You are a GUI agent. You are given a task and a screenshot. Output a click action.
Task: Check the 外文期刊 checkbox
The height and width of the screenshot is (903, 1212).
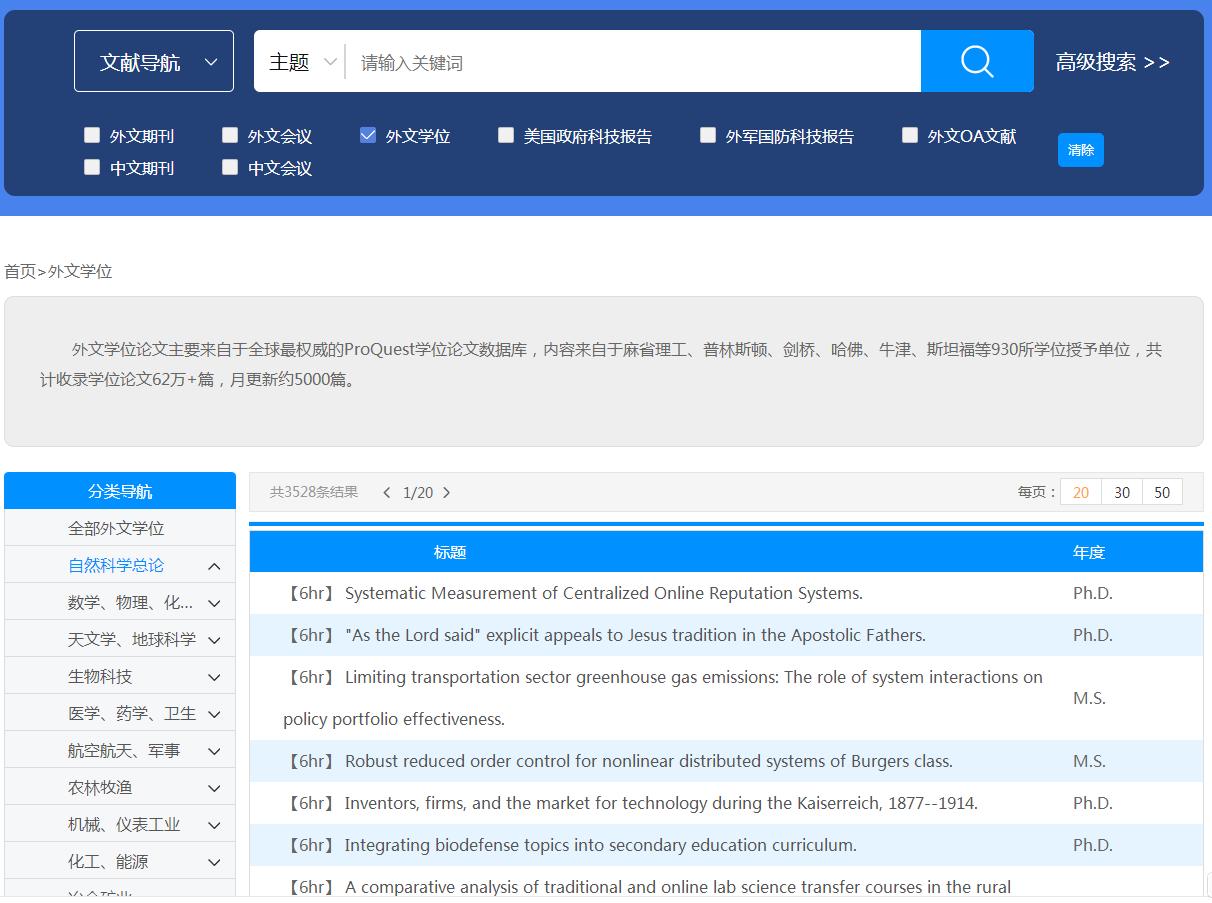pyautogui.click(x=92, y=135)
